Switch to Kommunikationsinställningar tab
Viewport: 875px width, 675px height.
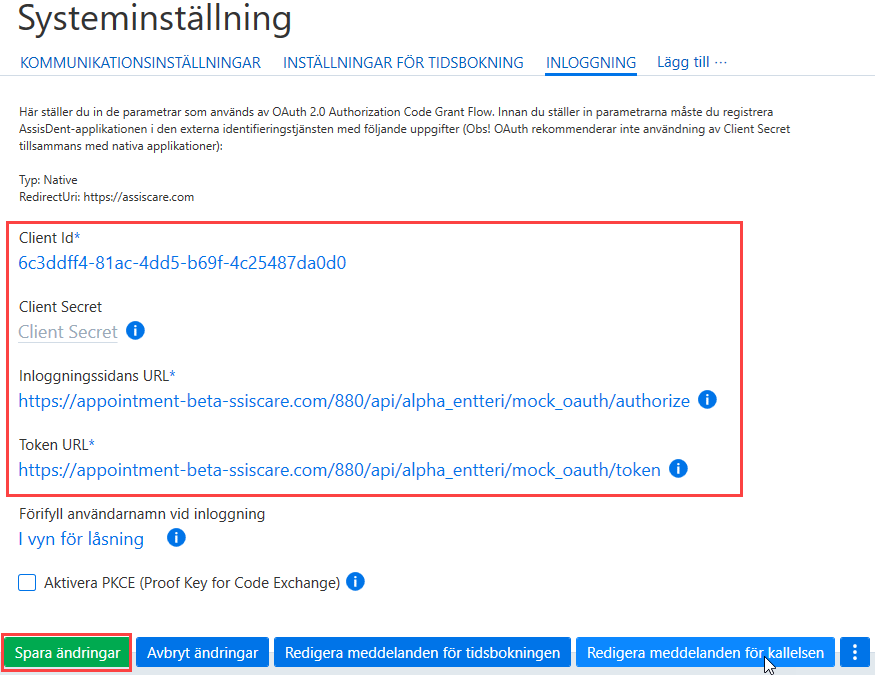pos(141,62)
